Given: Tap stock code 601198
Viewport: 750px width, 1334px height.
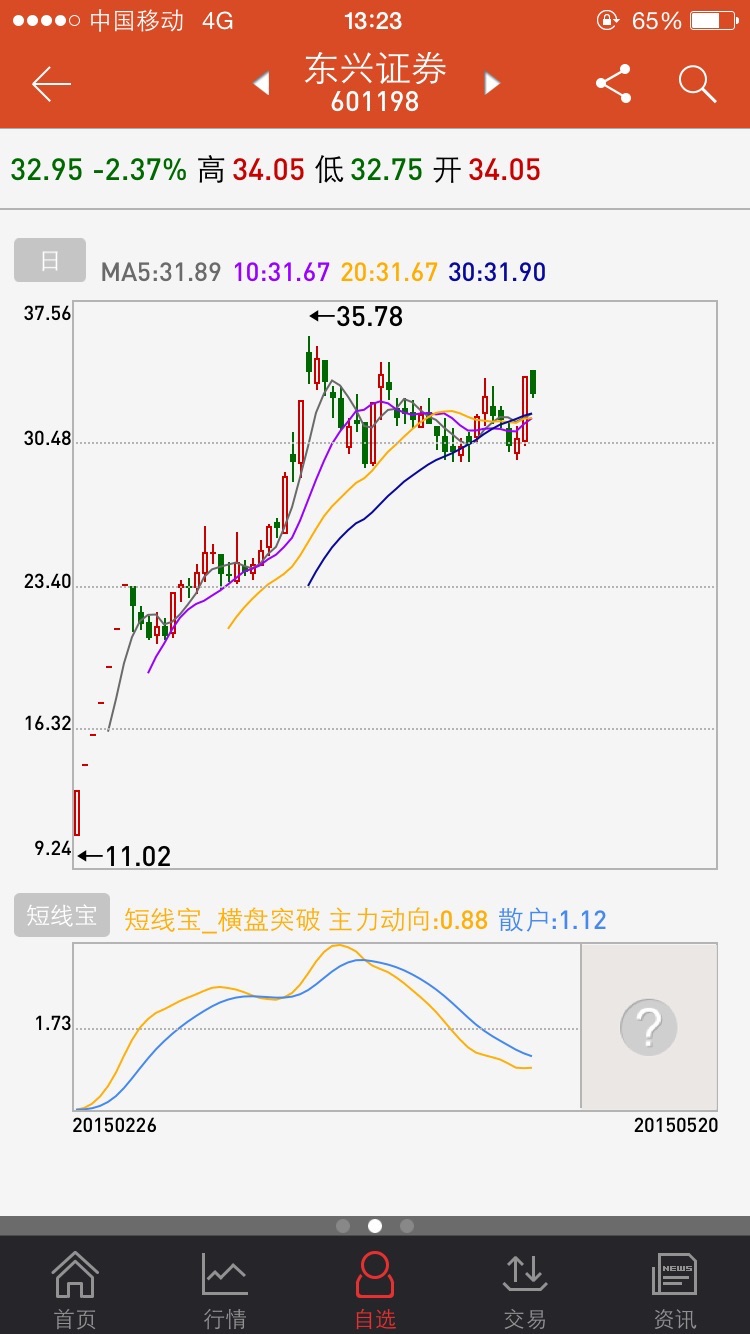Looking at the screenshot, I should click(x=375, y=102).
